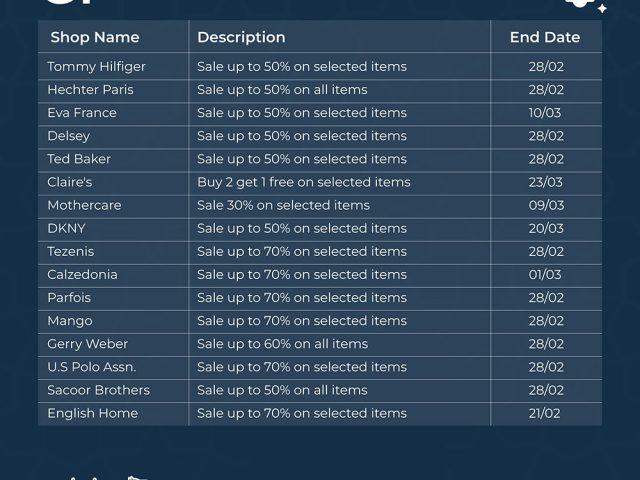The height and width of the screenshot is (480, 640).
Task: Click the Delsey shop name
Action: coord(68,136)
